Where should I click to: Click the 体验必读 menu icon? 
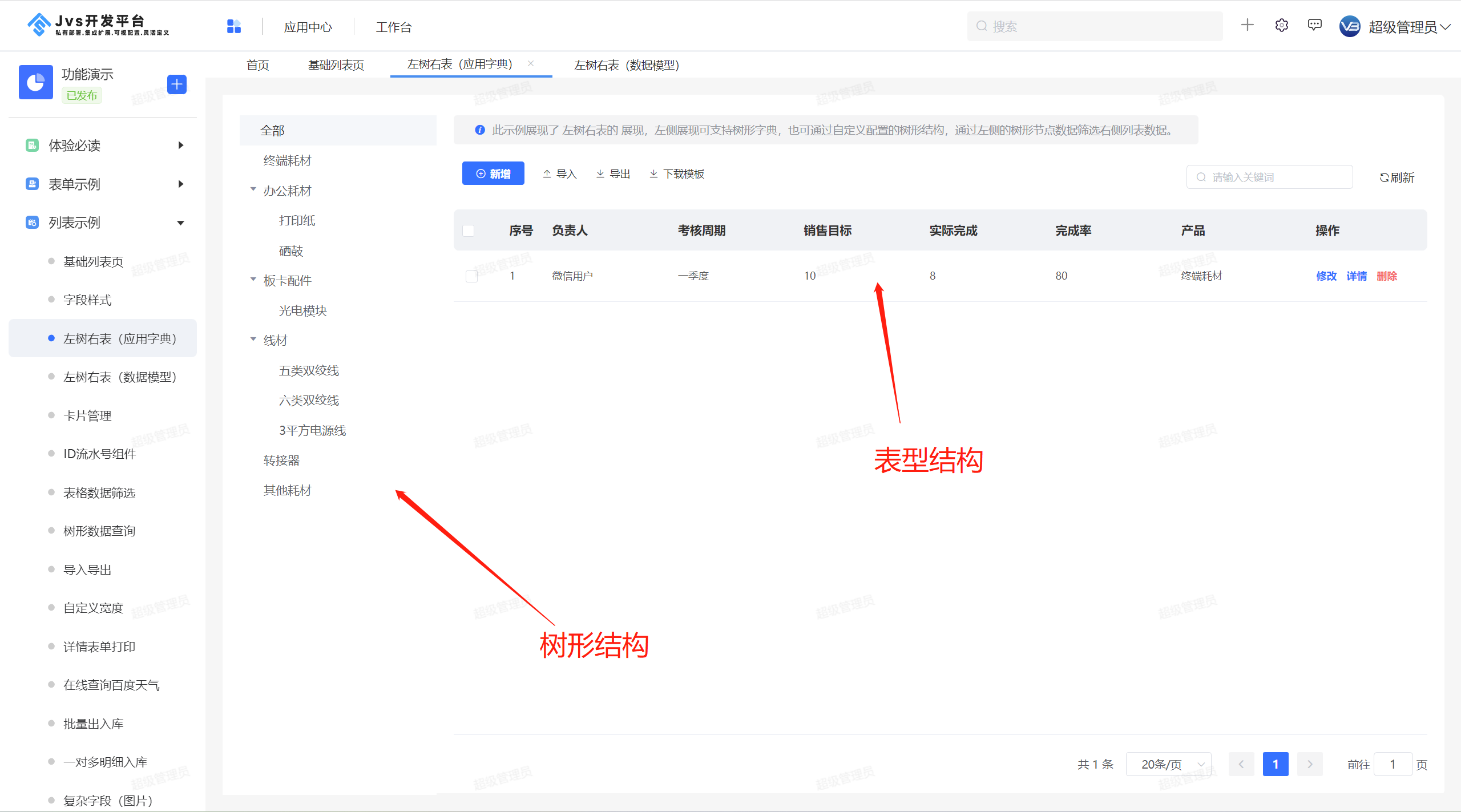pos(33,146)
